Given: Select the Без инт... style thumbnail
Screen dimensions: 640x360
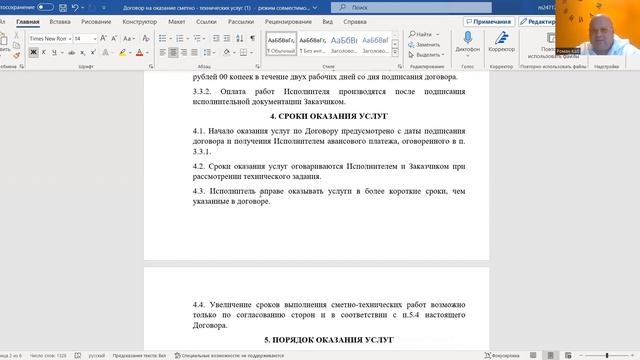Looking at the screenshot, I should [313, 44].
